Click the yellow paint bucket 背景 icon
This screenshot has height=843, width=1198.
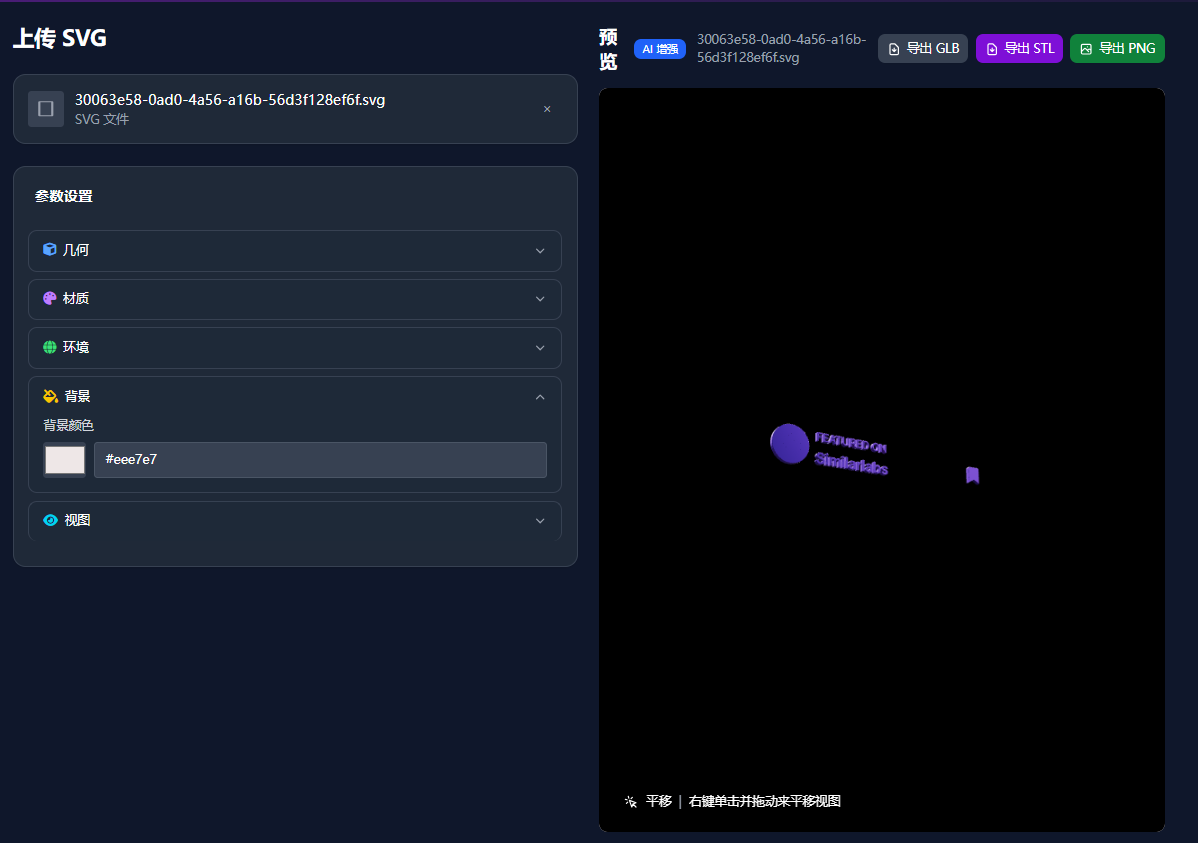51,396
